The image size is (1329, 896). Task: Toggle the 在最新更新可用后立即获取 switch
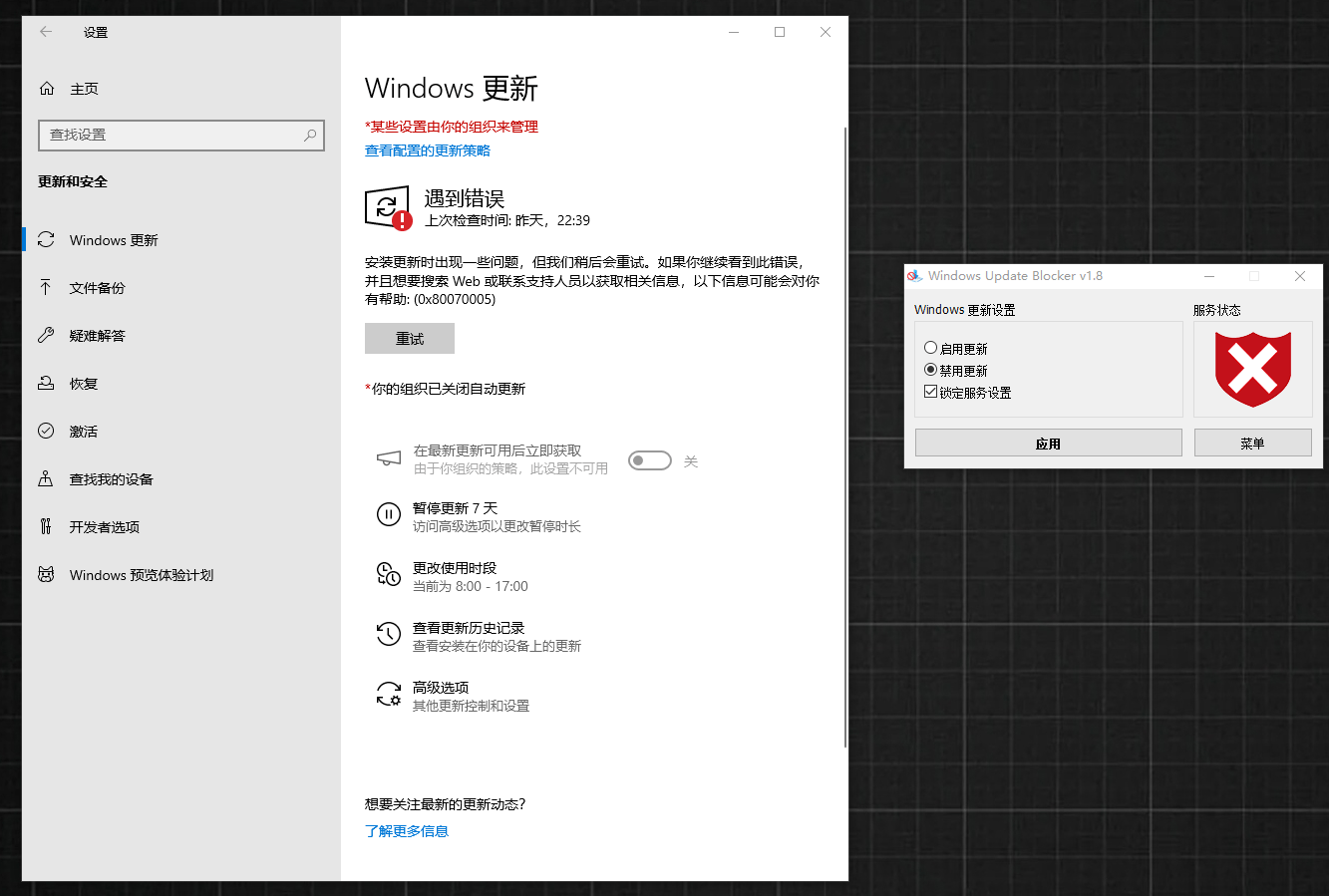649,459
